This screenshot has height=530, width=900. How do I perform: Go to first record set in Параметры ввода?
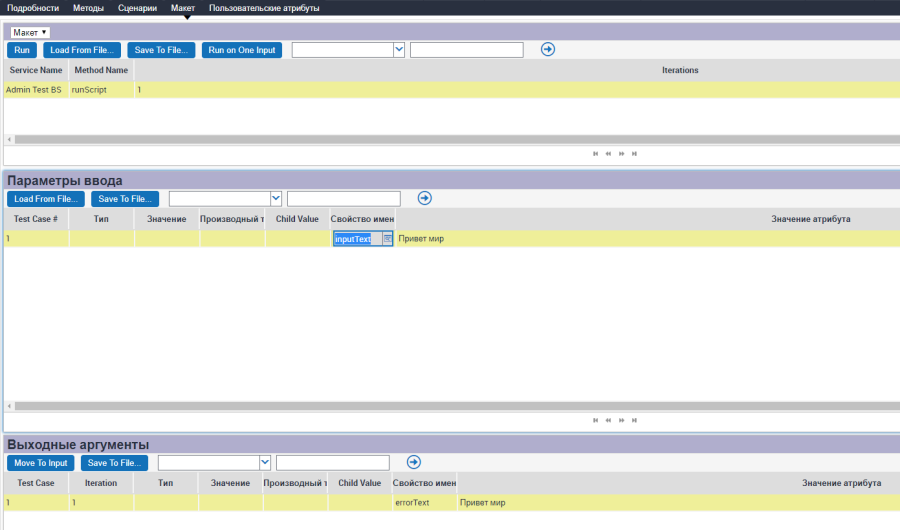[x=595, y=420]
